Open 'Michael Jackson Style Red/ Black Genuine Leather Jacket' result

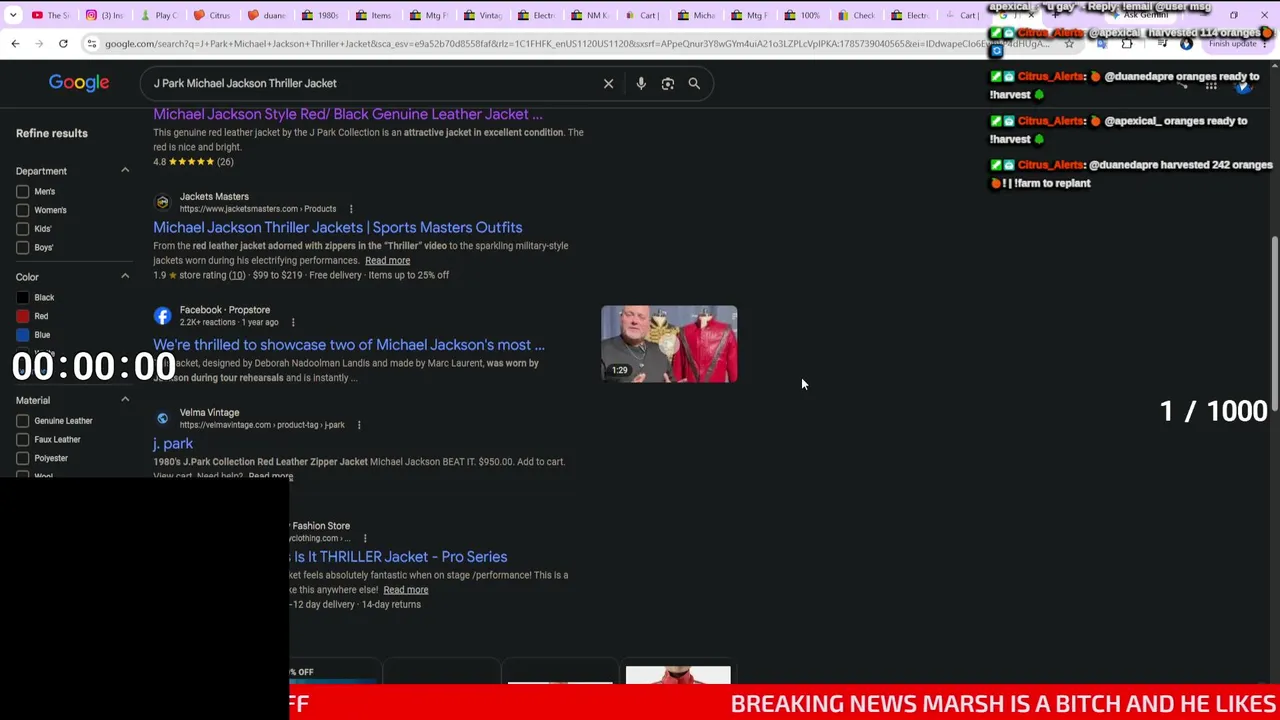tap(348, 114)
